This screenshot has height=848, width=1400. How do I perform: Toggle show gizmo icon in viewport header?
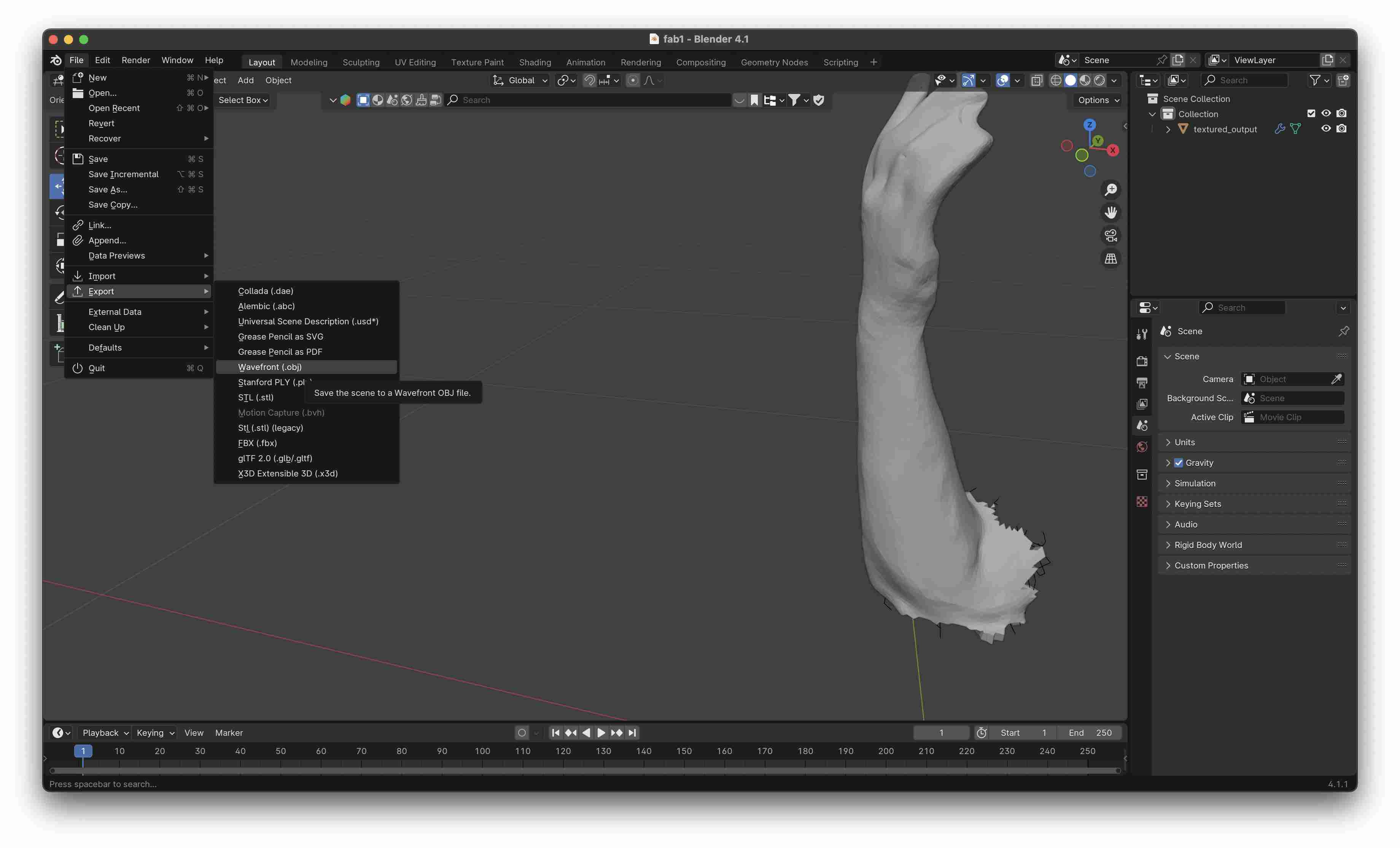click(969, 80)
